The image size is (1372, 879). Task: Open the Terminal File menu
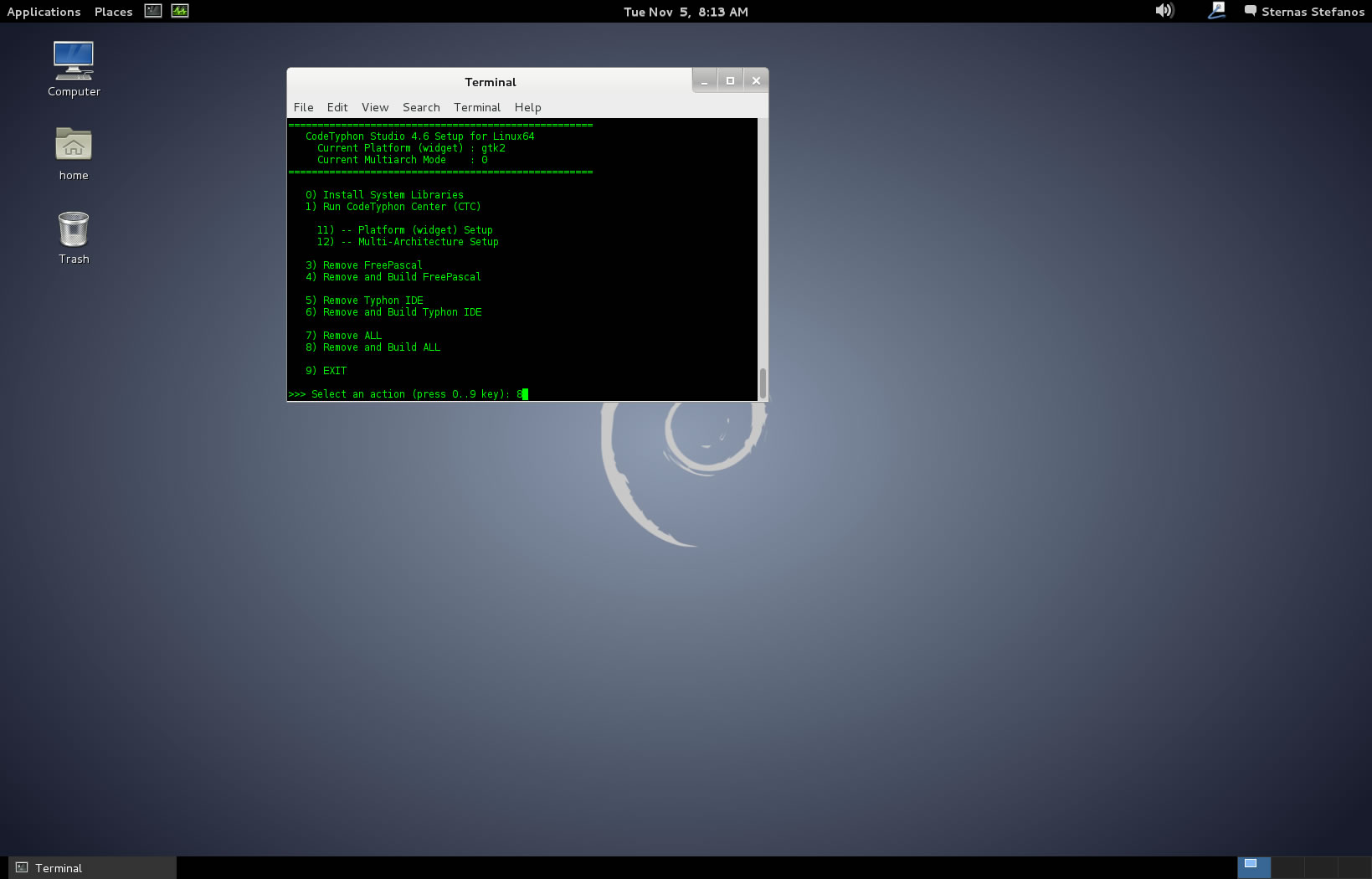tap(303, 107)
